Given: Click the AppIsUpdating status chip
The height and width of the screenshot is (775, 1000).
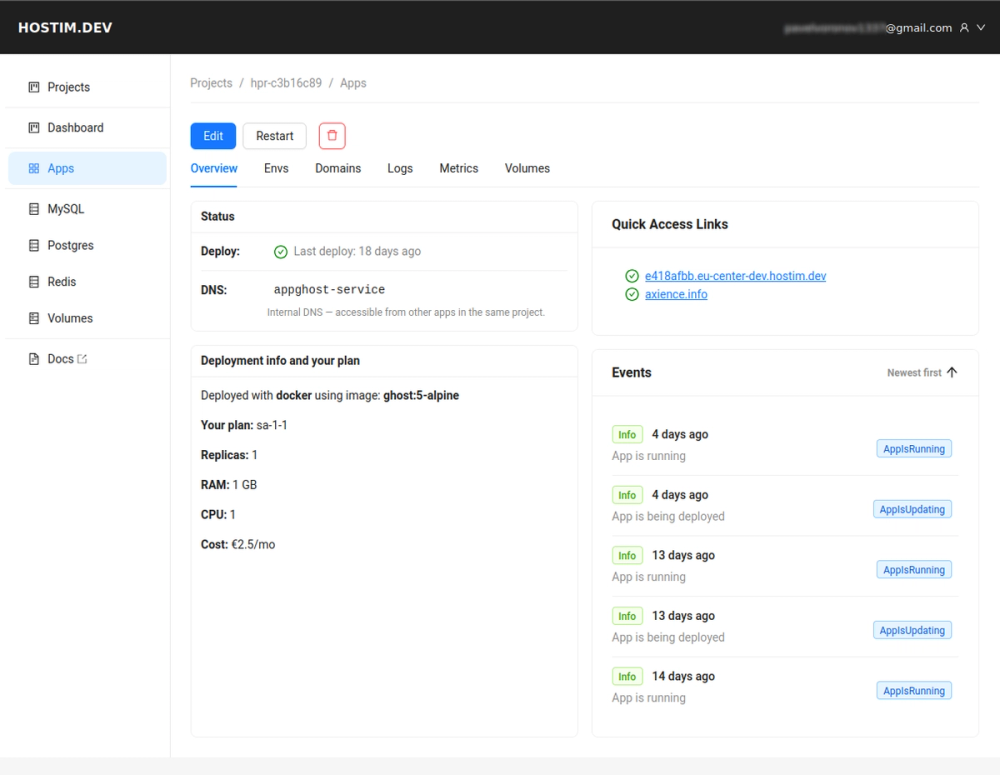Looking at the screenshot, I should coord(912,509).
